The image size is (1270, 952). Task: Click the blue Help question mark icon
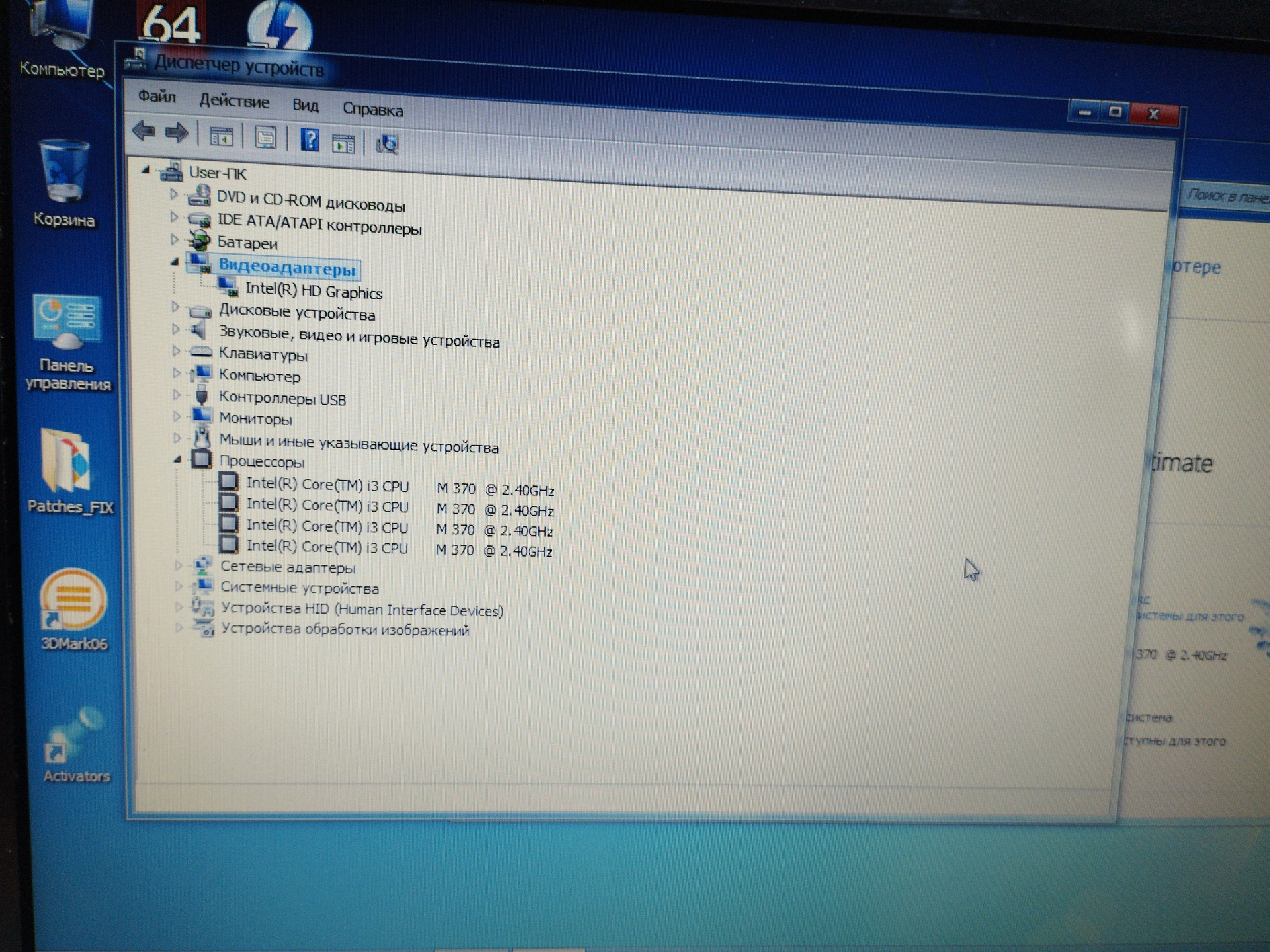[310, 139]
